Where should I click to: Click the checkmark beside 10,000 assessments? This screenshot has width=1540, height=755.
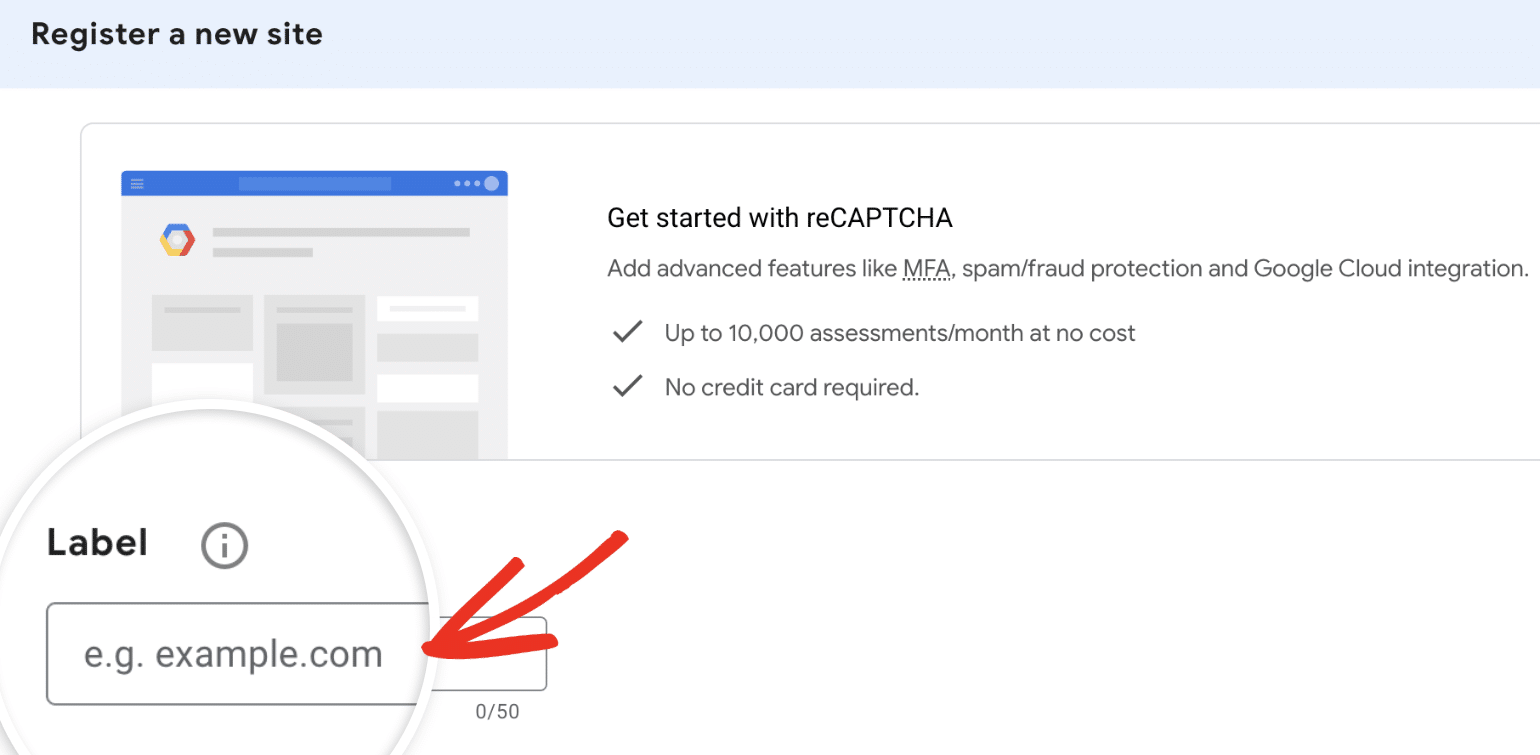(x=627, y=332)
